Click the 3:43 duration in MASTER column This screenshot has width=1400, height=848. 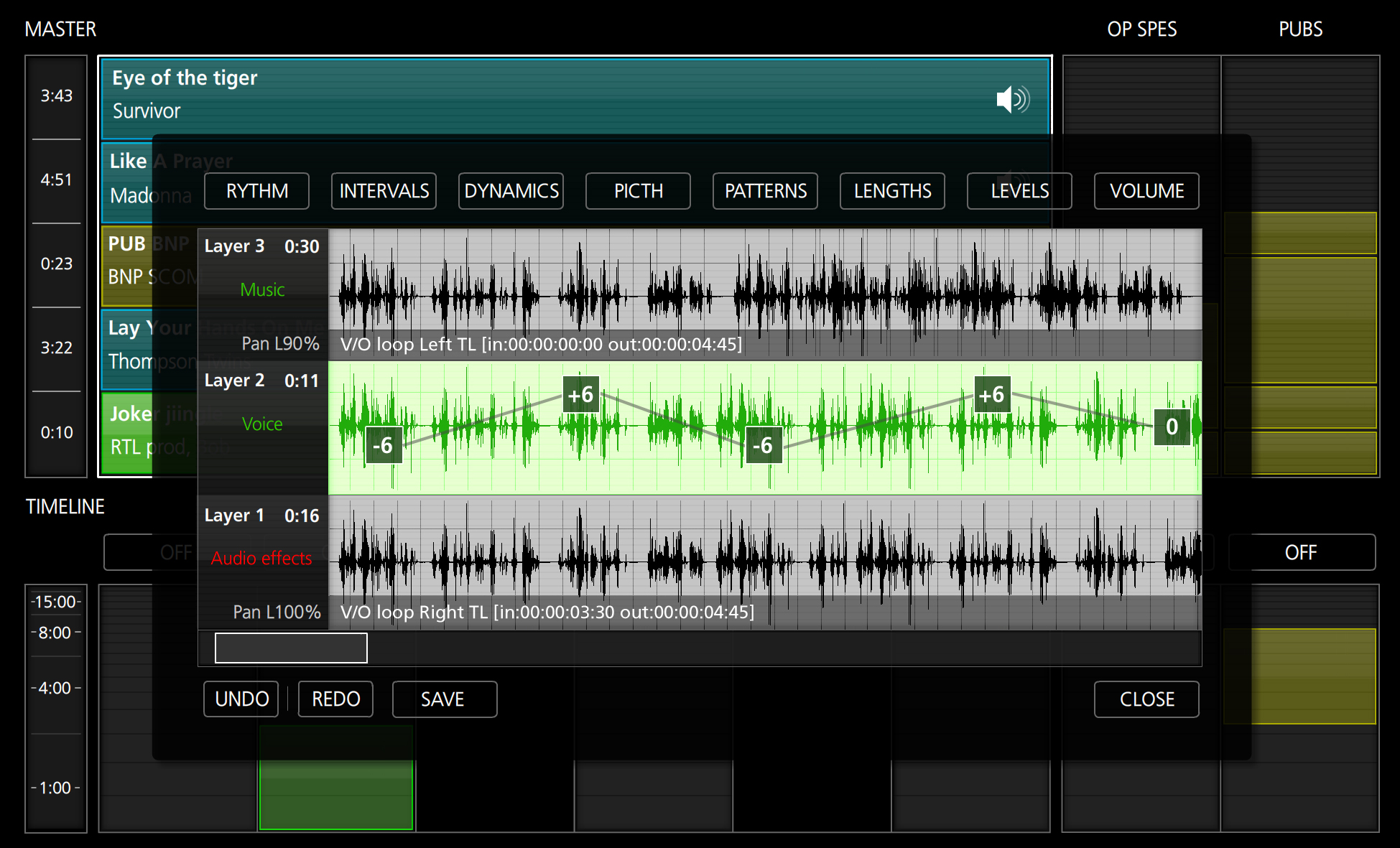[56, 95]
